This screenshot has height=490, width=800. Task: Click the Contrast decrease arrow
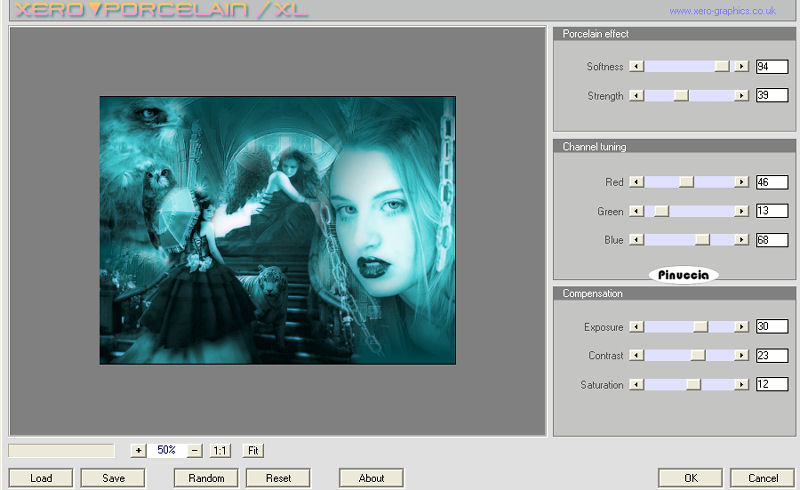tap(636, 355)
